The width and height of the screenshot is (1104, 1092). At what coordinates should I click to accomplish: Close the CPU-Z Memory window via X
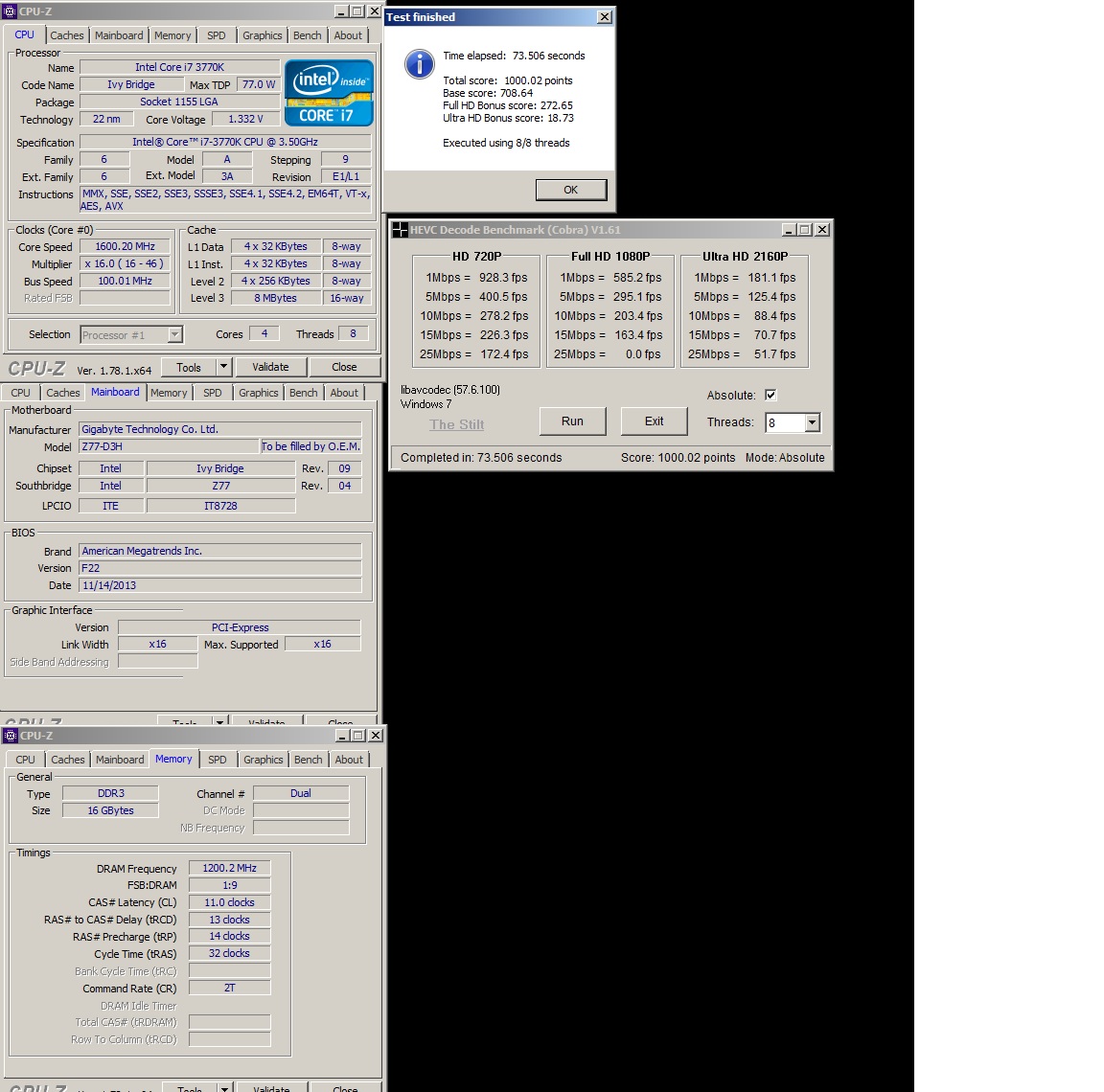[x=376, y=736]
